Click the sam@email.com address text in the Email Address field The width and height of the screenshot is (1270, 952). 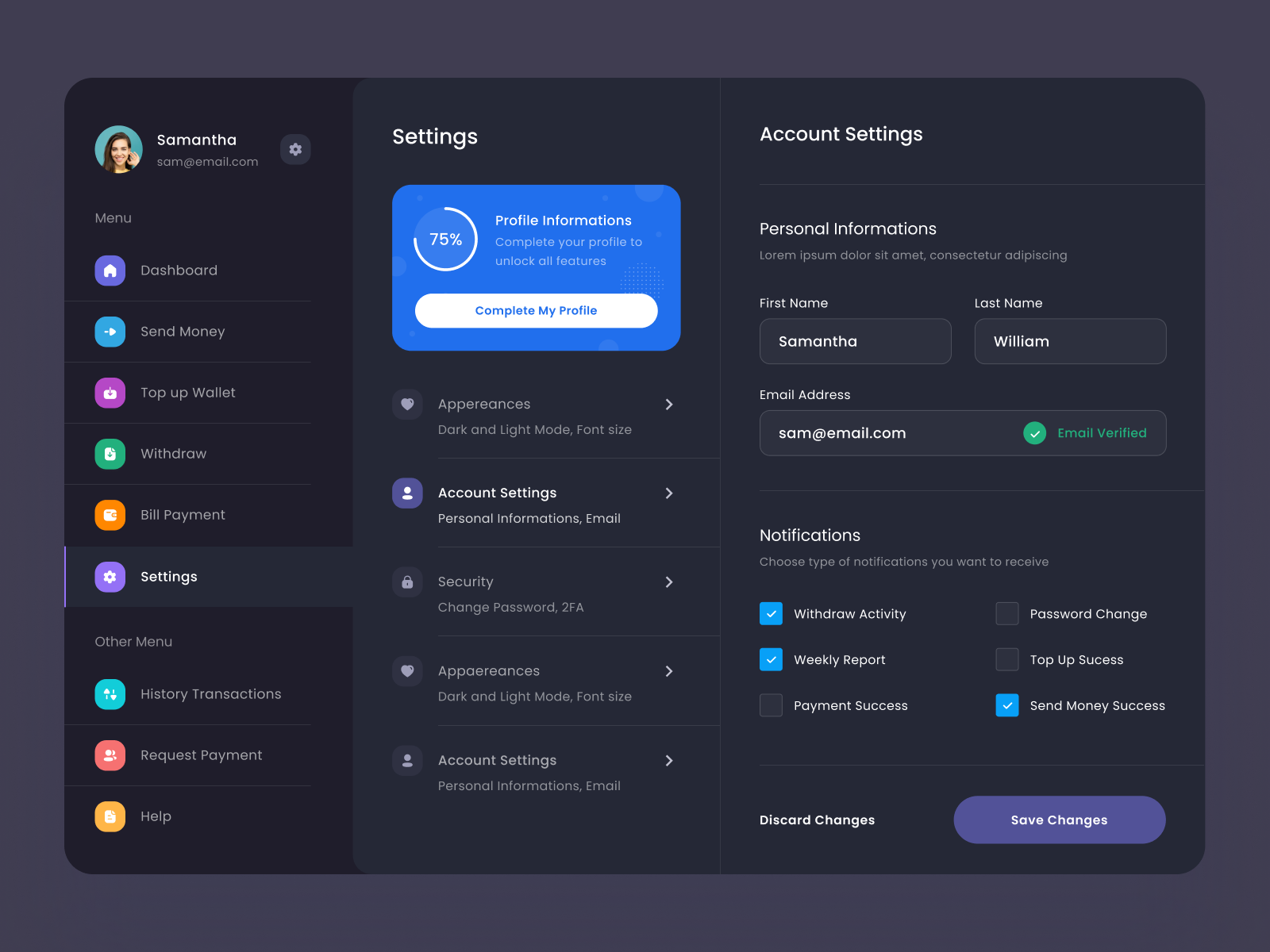[842, 433]
